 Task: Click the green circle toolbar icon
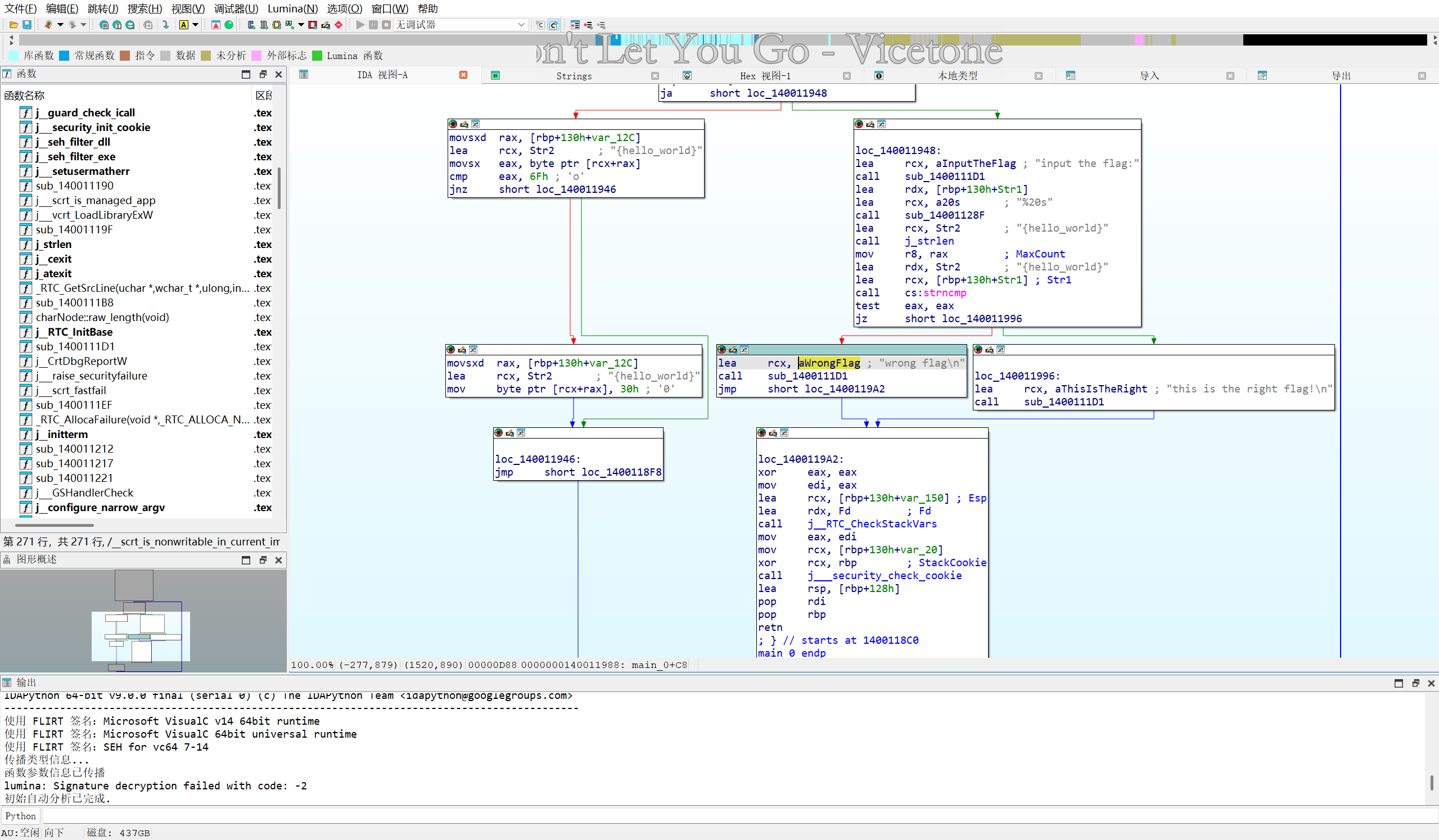pyautogui.click(x=229, y=25)
